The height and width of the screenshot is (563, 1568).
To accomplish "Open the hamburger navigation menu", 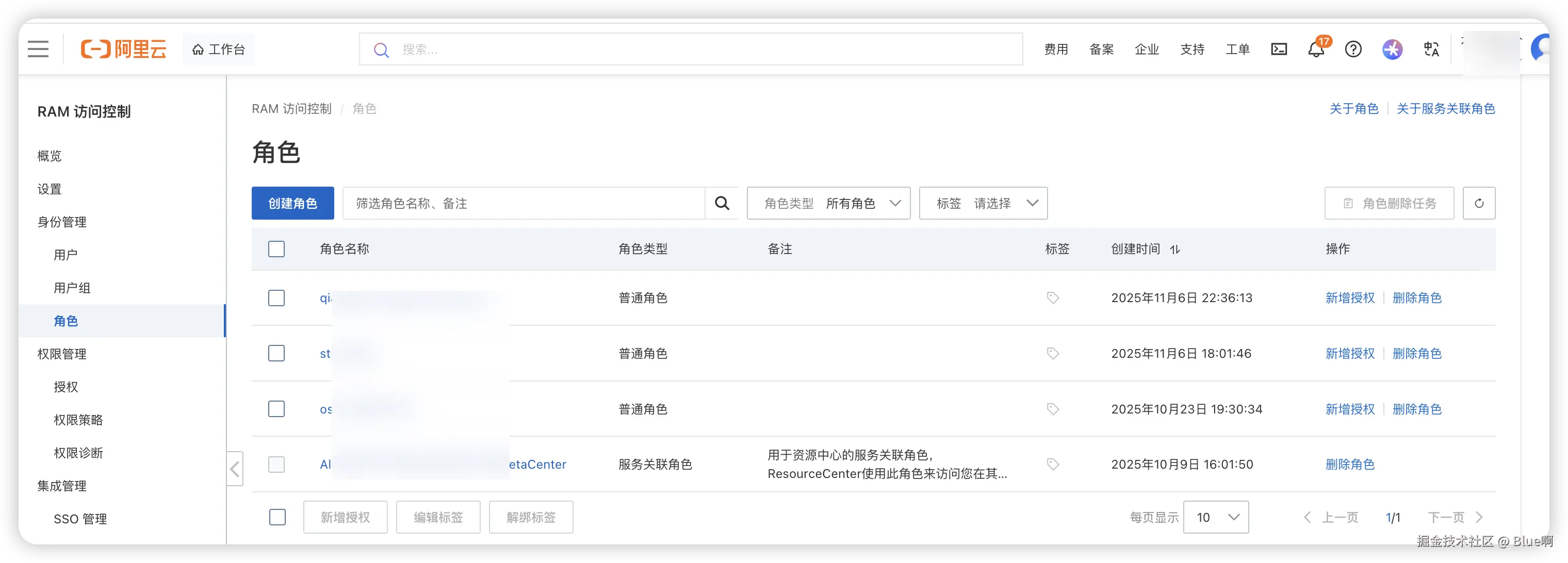I will click(38, 49).
